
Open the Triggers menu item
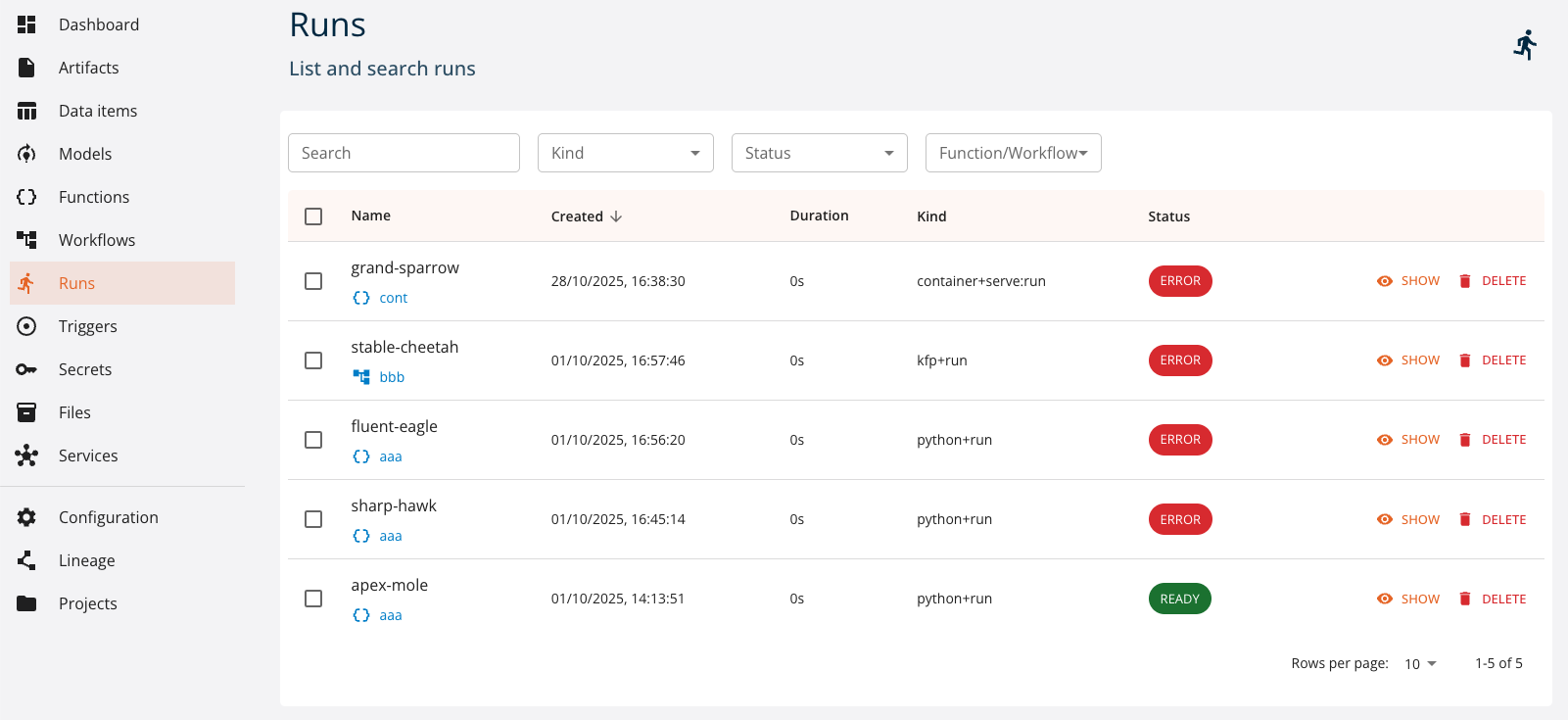tap(88, 326)
